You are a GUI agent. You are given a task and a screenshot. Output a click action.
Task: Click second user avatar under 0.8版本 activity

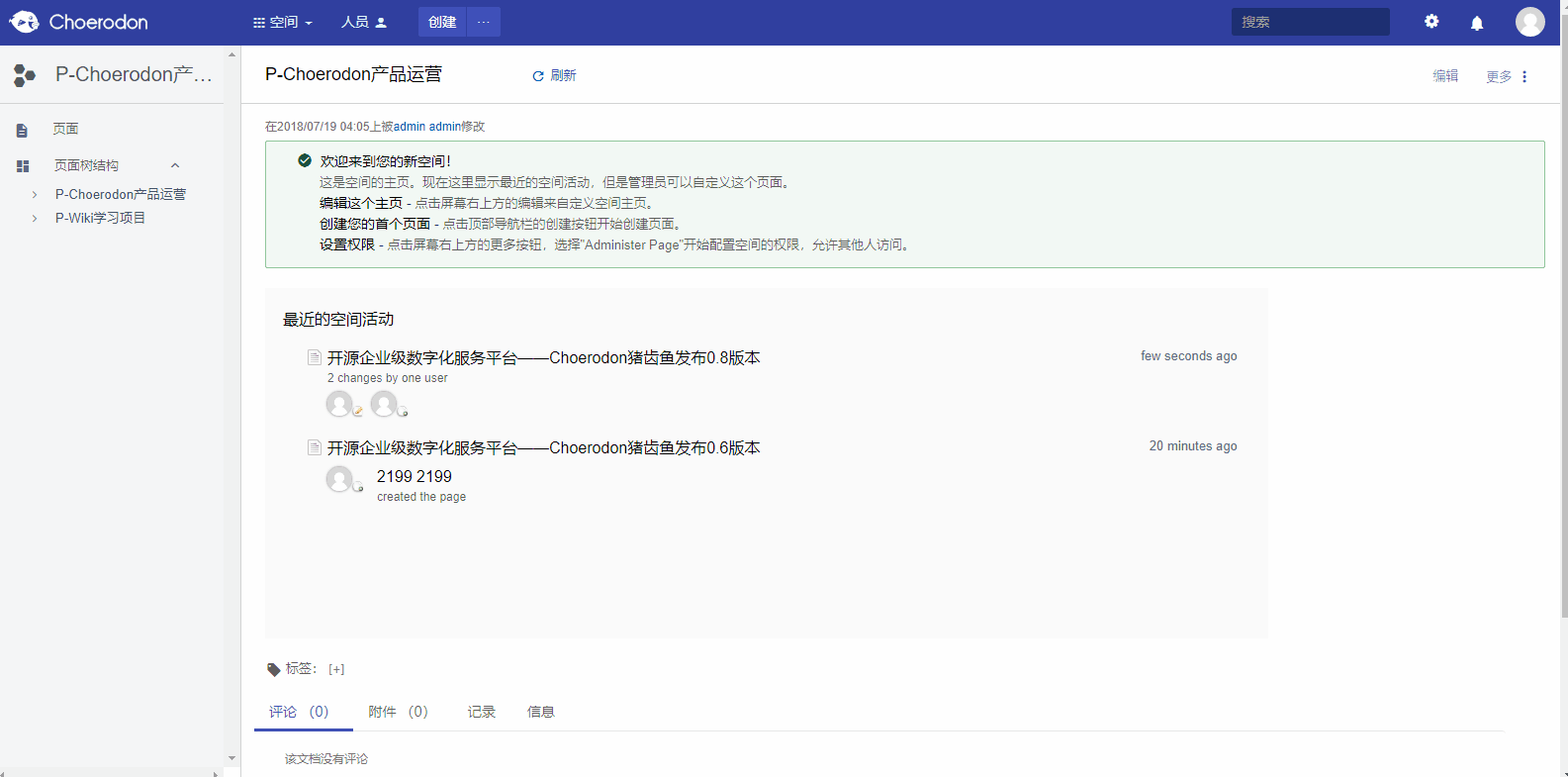point(384,404)
